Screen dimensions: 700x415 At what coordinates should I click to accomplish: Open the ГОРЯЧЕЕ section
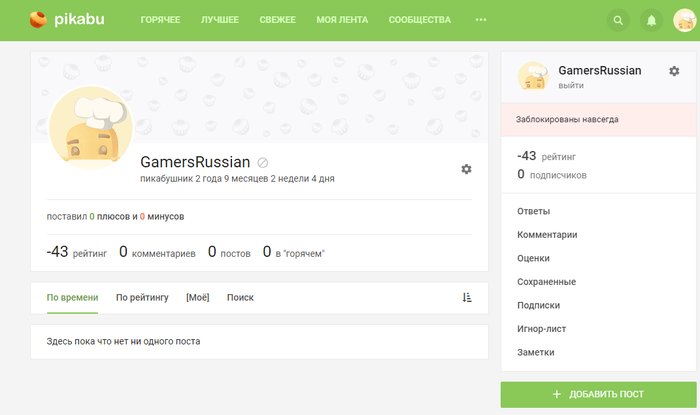(x=160, y=20)
